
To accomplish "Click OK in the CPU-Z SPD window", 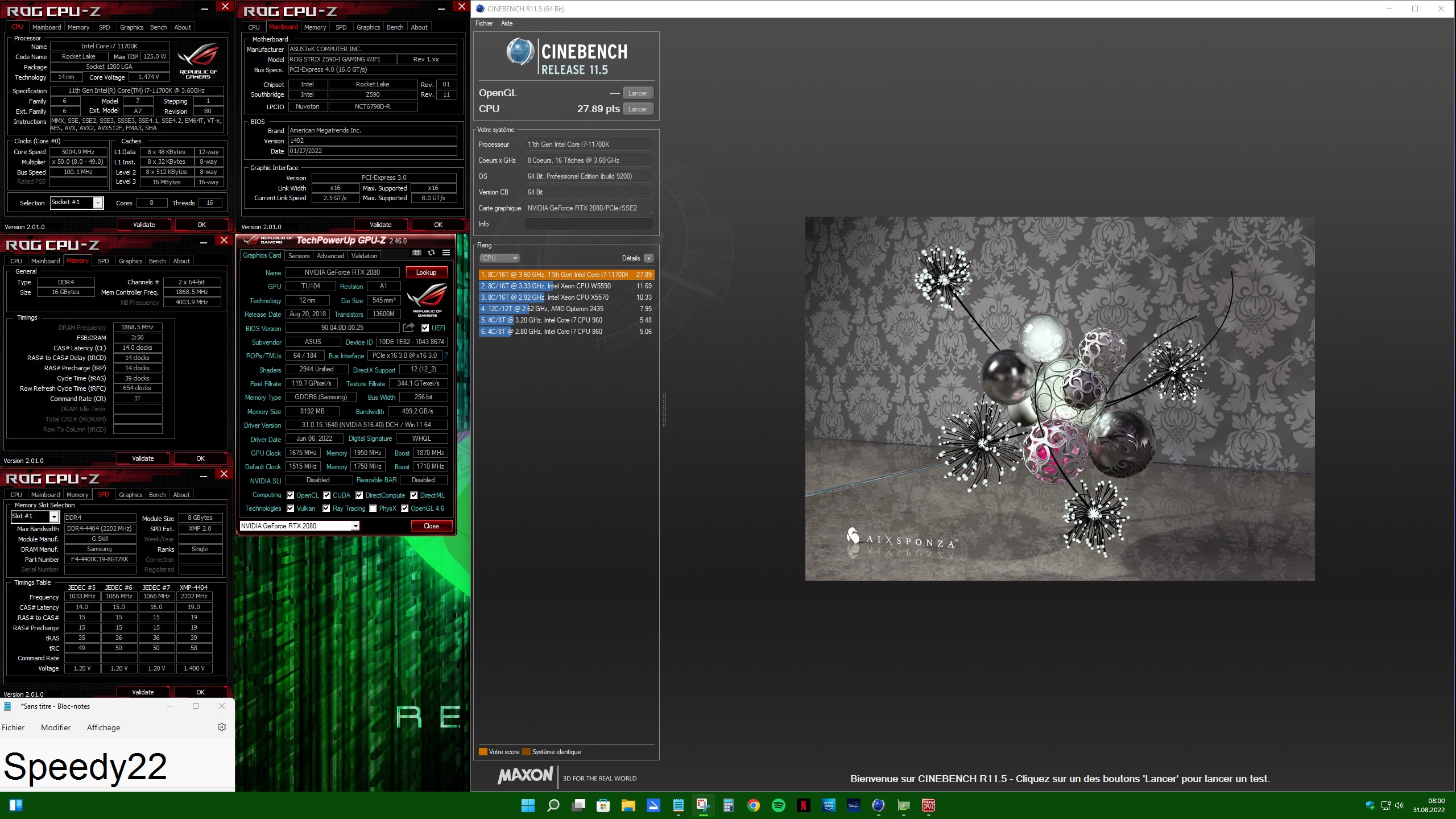I will (x=200, y=692).
